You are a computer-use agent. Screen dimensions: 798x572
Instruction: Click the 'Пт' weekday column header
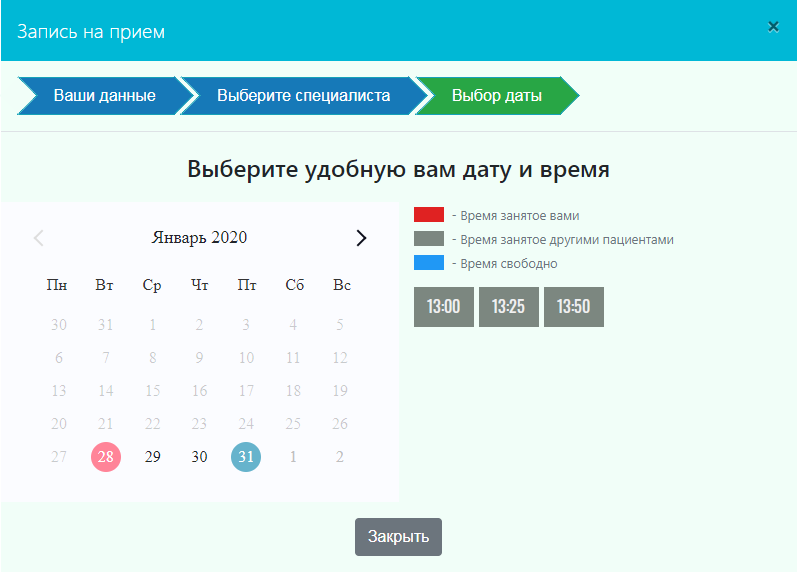click(x=246, y=286)
